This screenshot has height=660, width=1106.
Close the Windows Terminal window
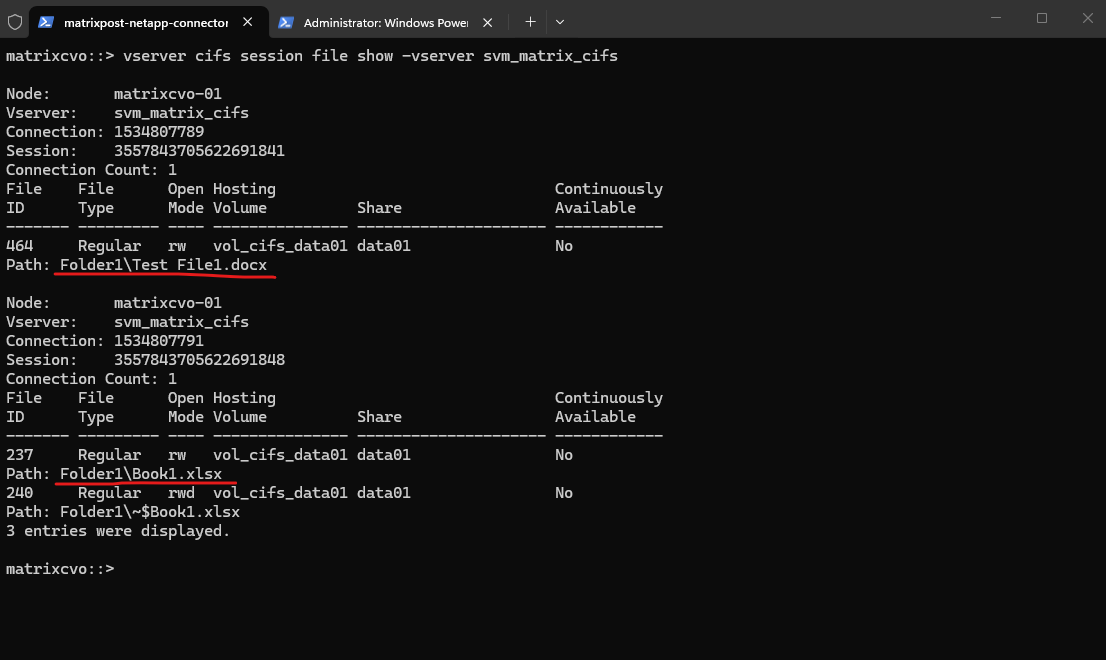tap(1087, 18)
